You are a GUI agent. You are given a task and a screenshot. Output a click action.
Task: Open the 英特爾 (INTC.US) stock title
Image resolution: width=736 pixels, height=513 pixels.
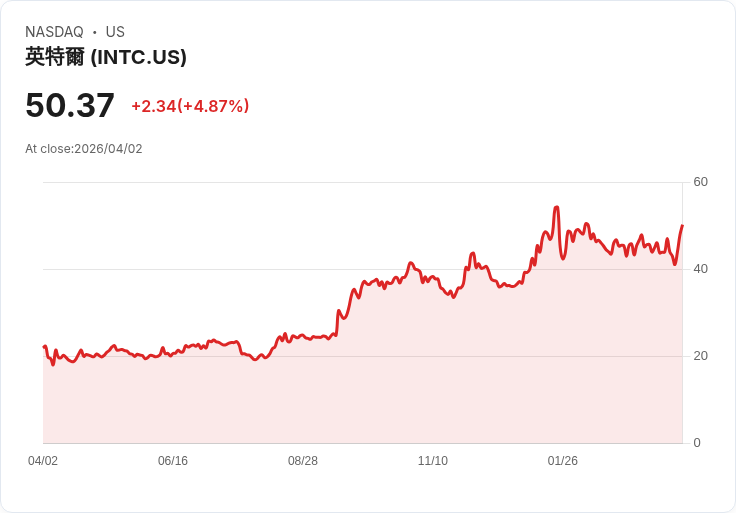tap(106, 57)
